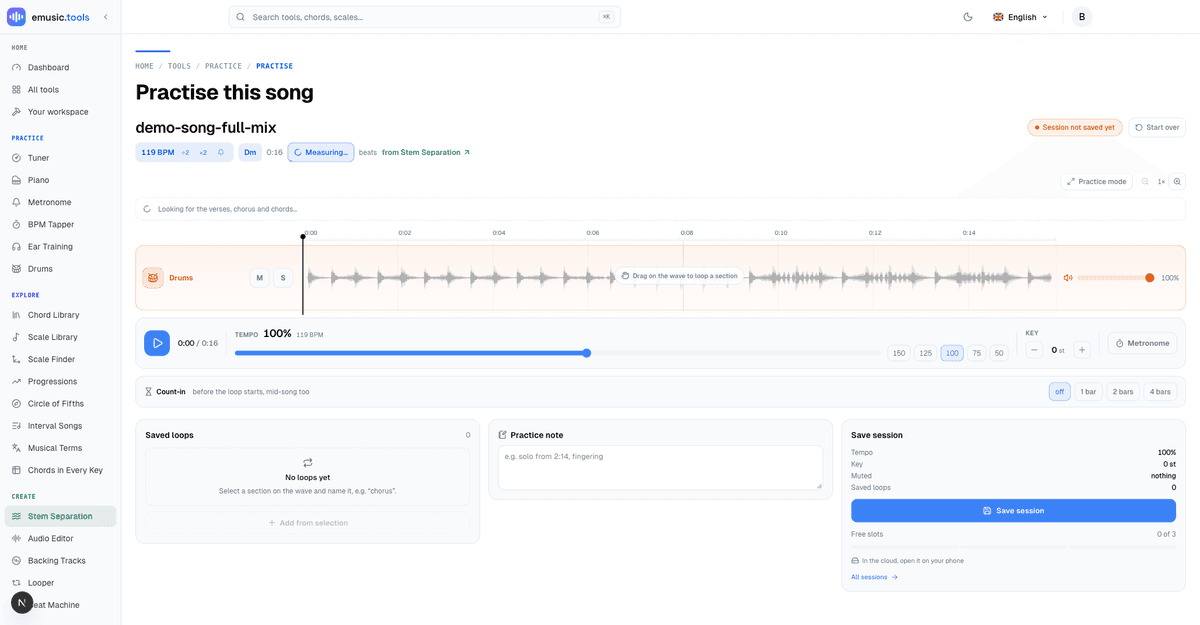
Task: Set tempo preset to 75
Action: tap(977, 353)
